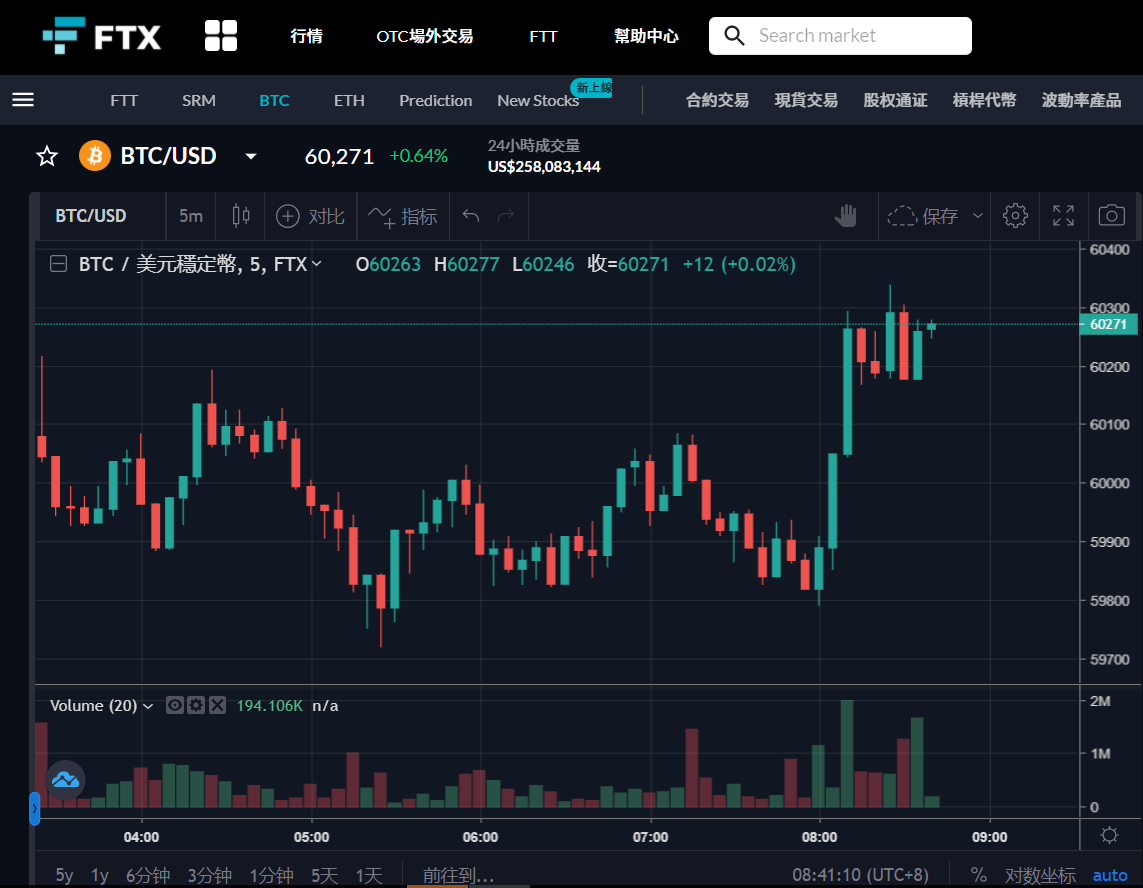Open the 幫助中心 help center link
This screenshot has width=1143, height=888.
[x=646, y=36]
